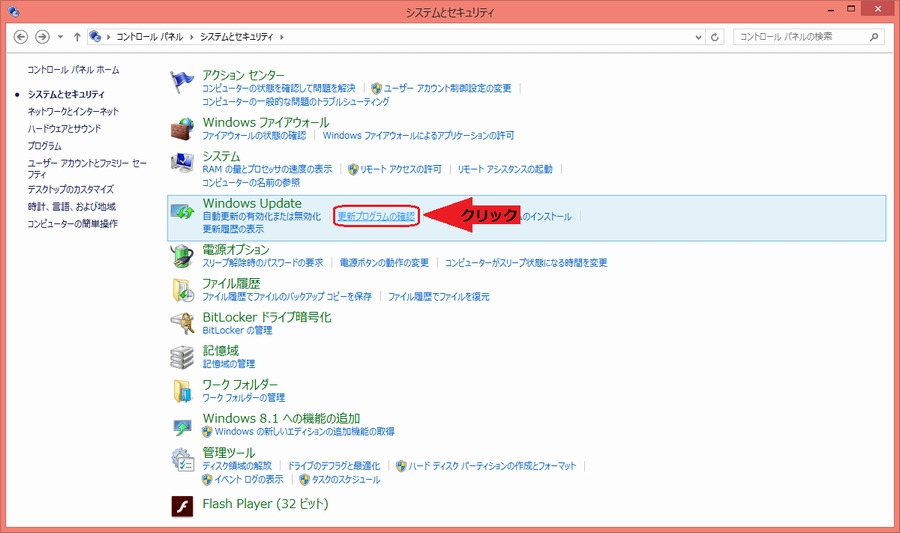Open 時計、言語、および地域 in sidebar
The height and width of the screenshot is (533, 900).
72,207
